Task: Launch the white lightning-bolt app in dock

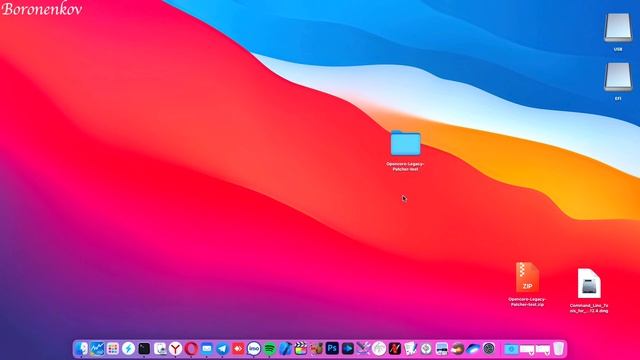Action: [128, 349]
